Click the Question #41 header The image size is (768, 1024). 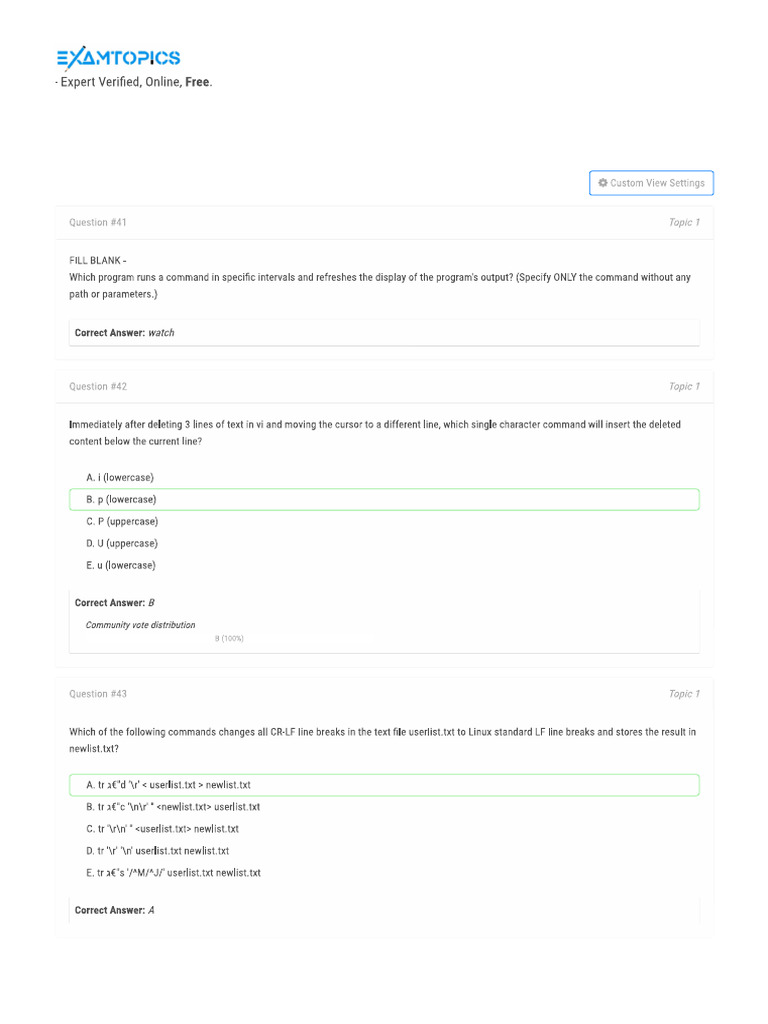click(98, 222)
